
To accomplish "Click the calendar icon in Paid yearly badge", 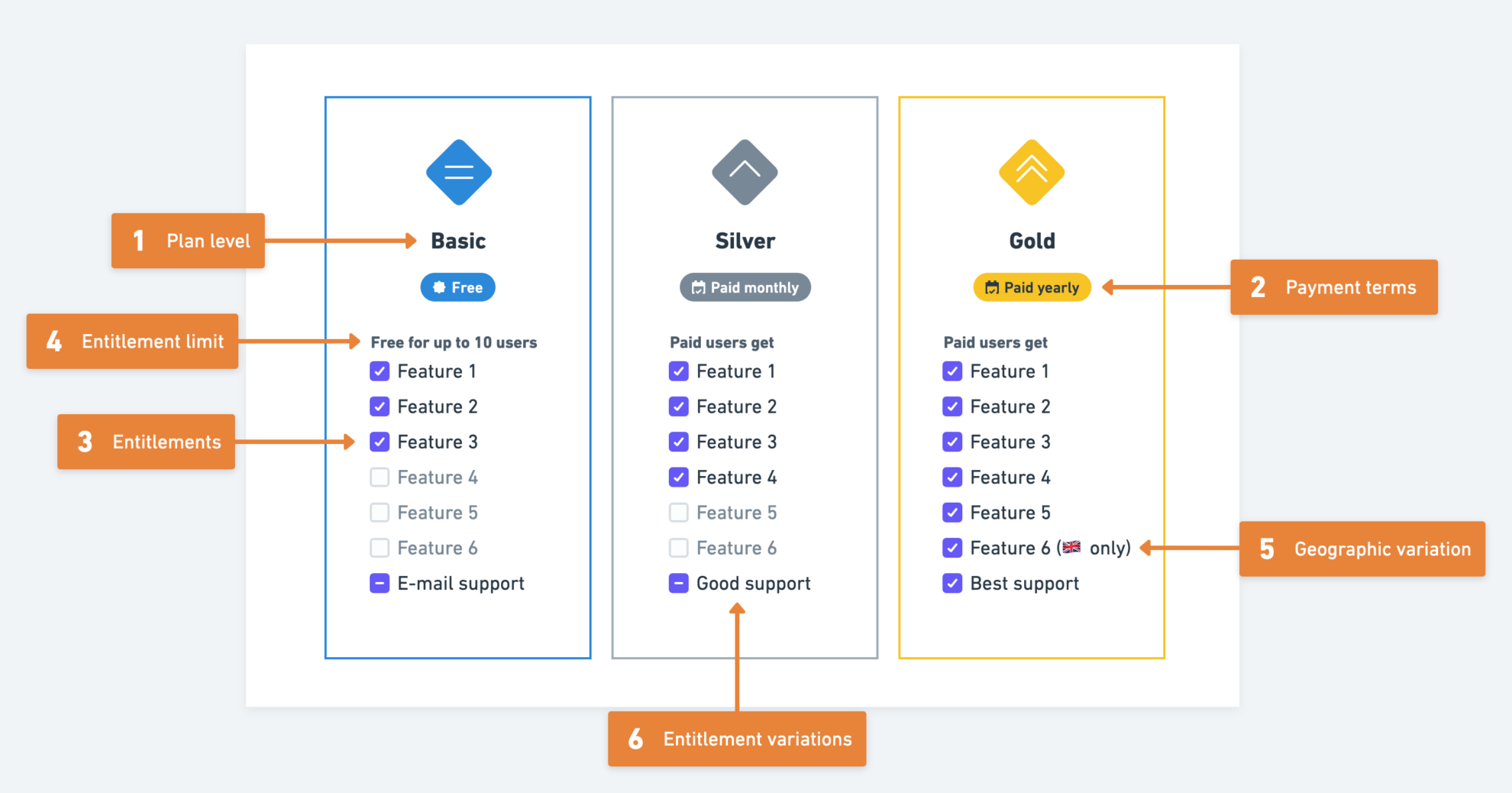I will point(992,288).
